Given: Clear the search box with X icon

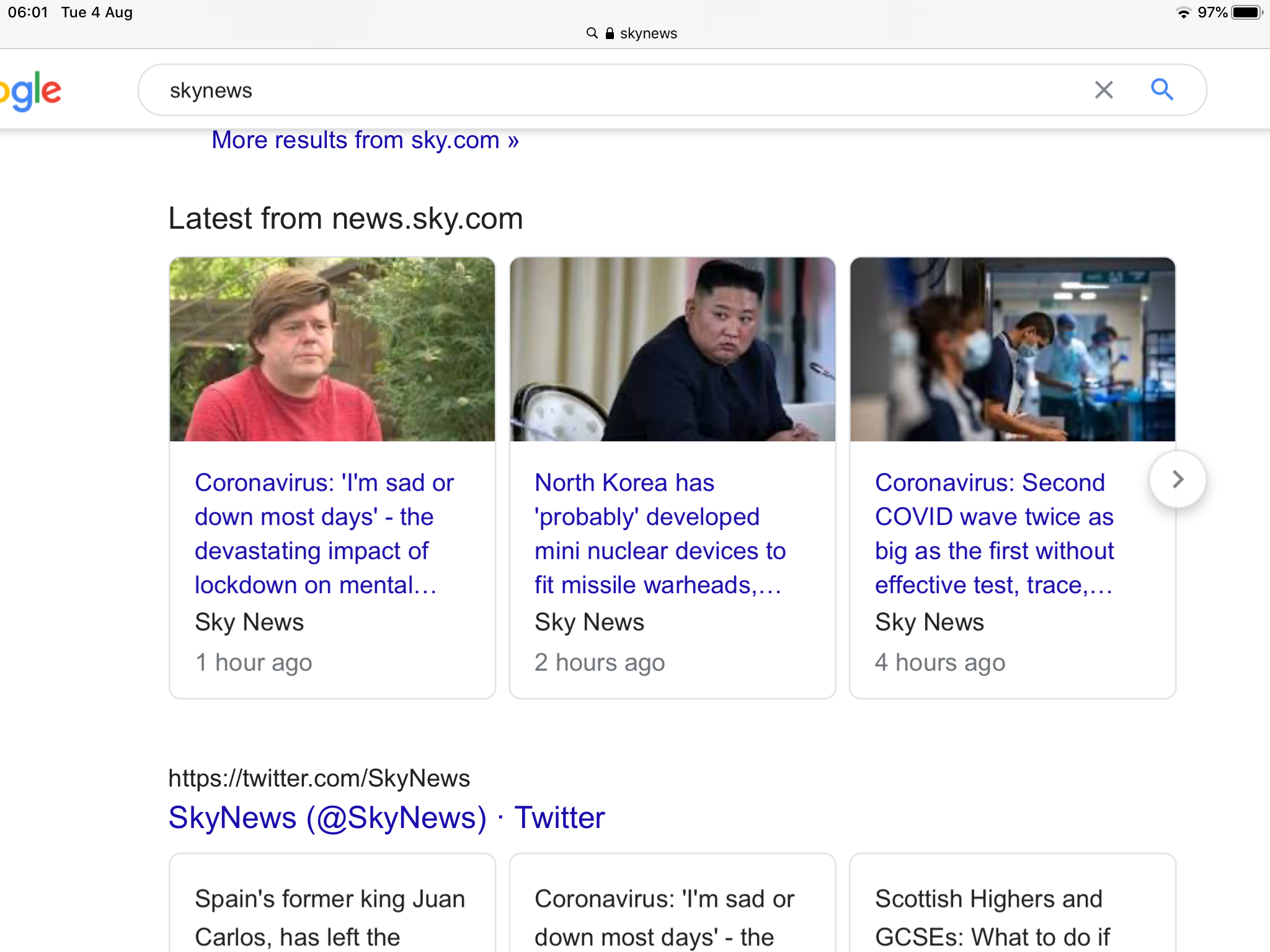Looking at the screenshot, I should [x=1103, y=90].
